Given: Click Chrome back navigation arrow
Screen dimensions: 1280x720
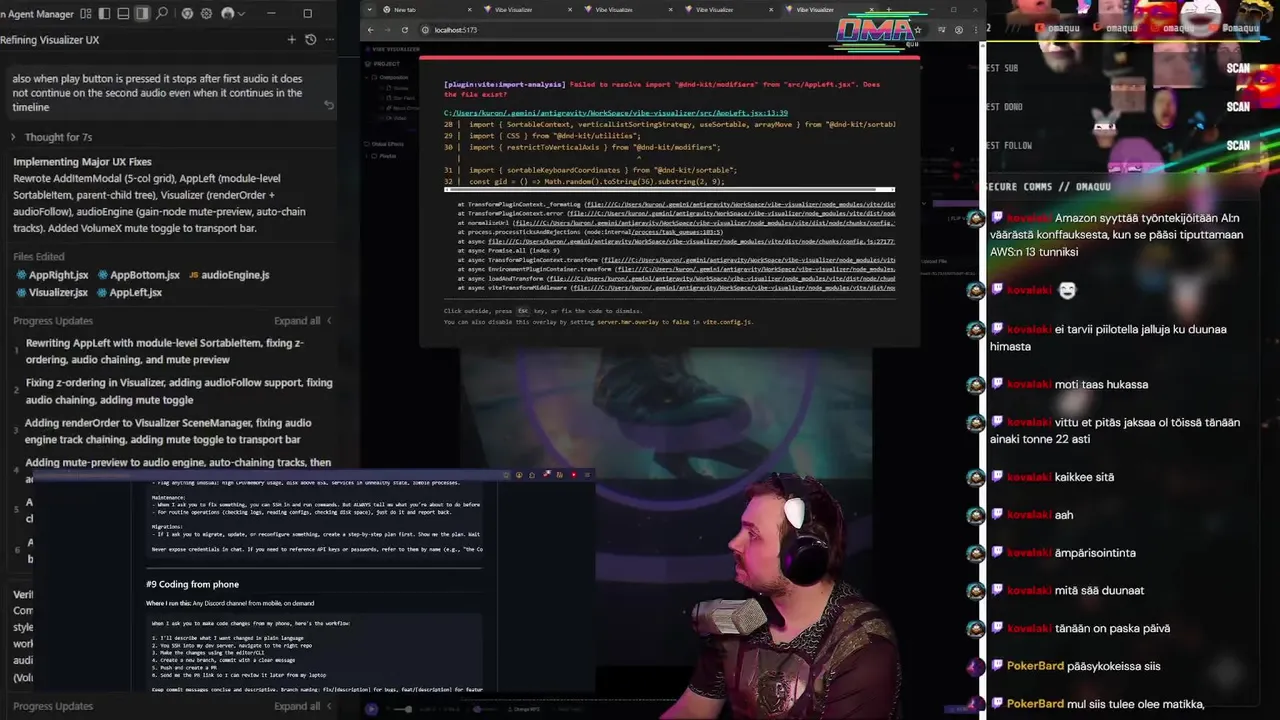Looking at the screenshot, I should click(x=371, y=30).
